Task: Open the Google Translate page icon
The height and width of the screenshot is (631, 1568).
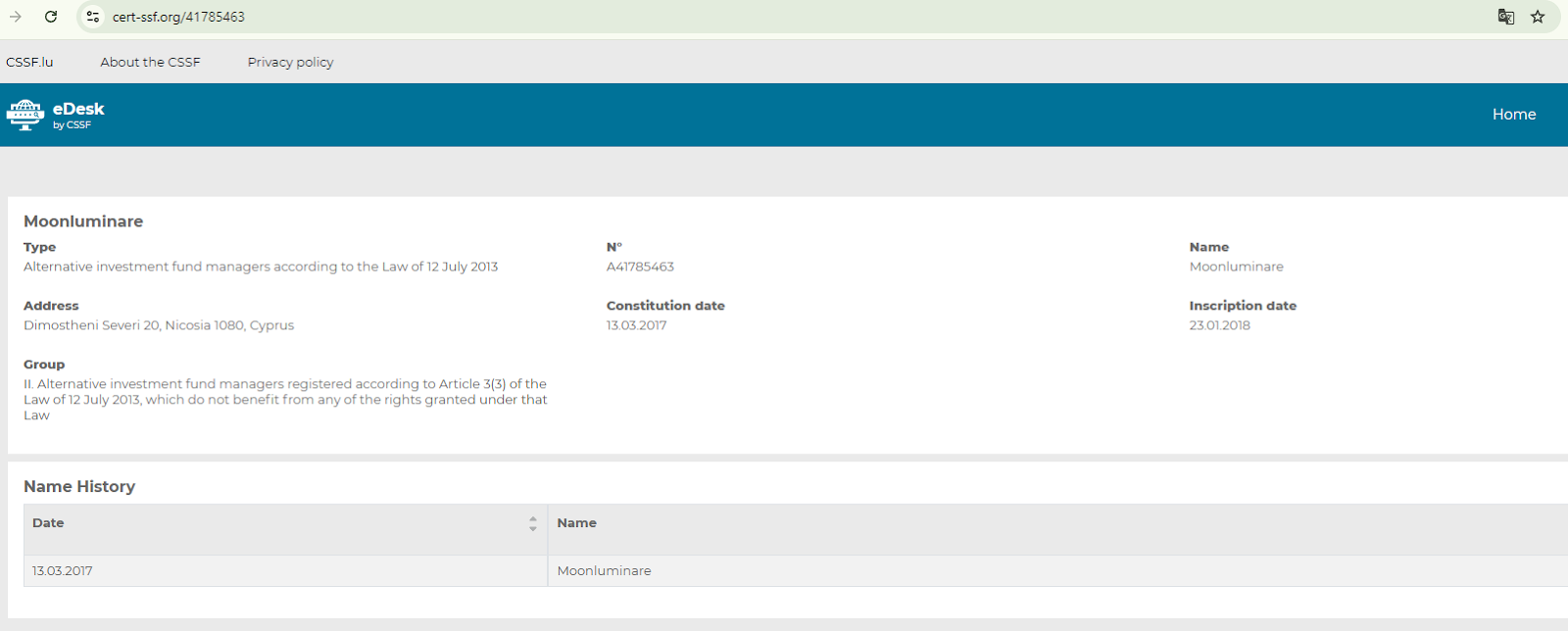Action: click(1506, 17)
